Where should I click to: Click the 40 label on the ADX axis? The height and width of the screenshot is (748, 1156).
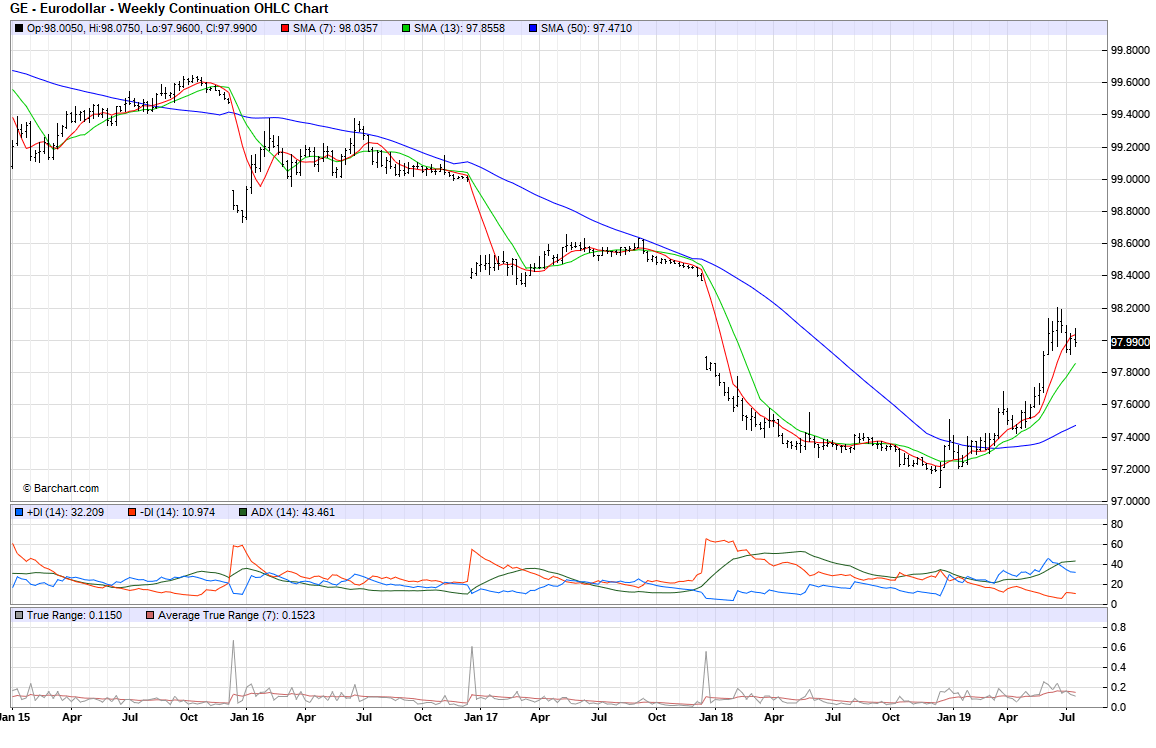point(1117,565)
